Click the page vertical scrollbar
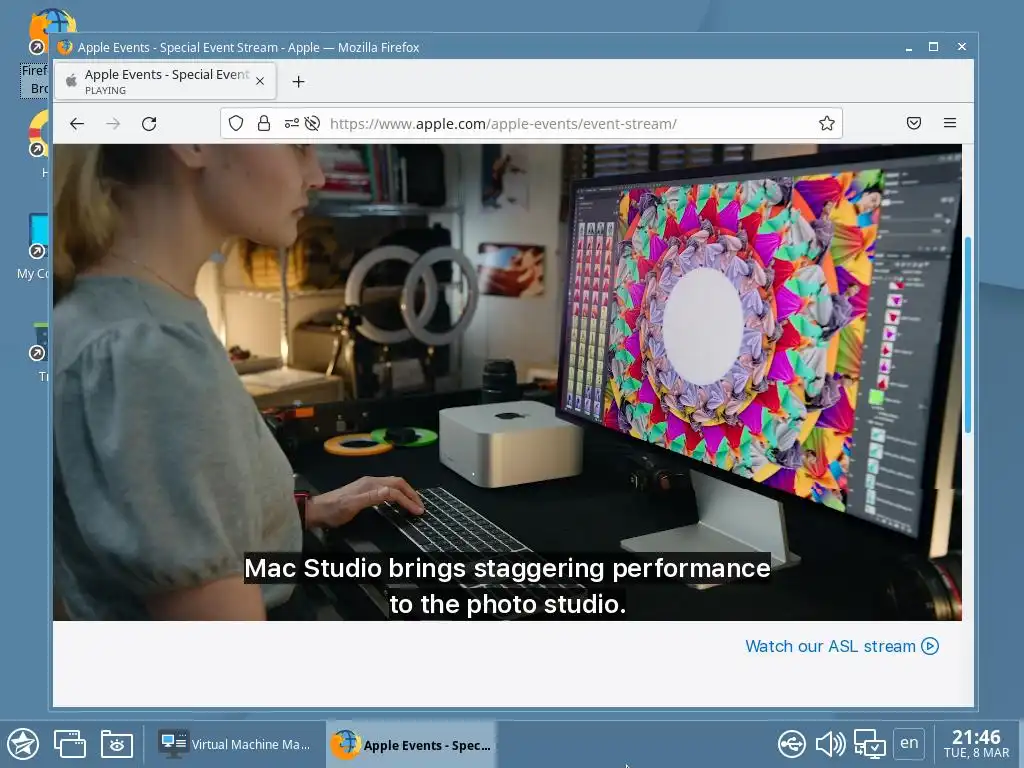This screenshot has height=768, width=1024. click(967, 334)
